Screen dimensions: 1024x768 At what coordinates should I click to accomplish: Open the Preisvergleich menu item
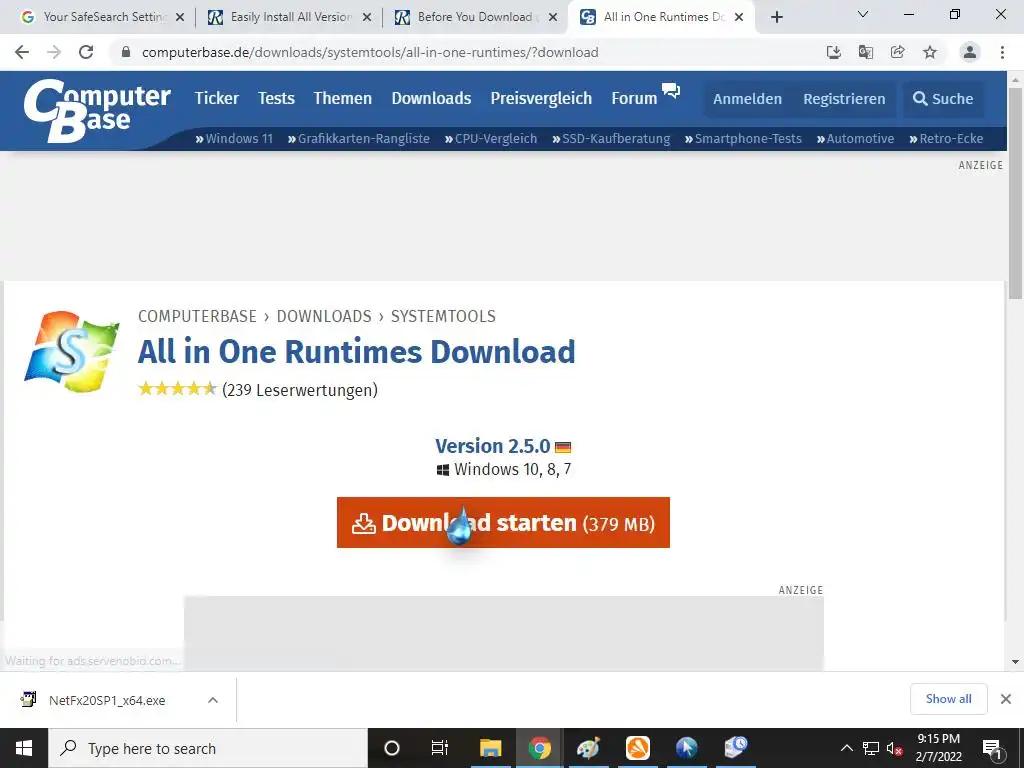click(541, 98)
